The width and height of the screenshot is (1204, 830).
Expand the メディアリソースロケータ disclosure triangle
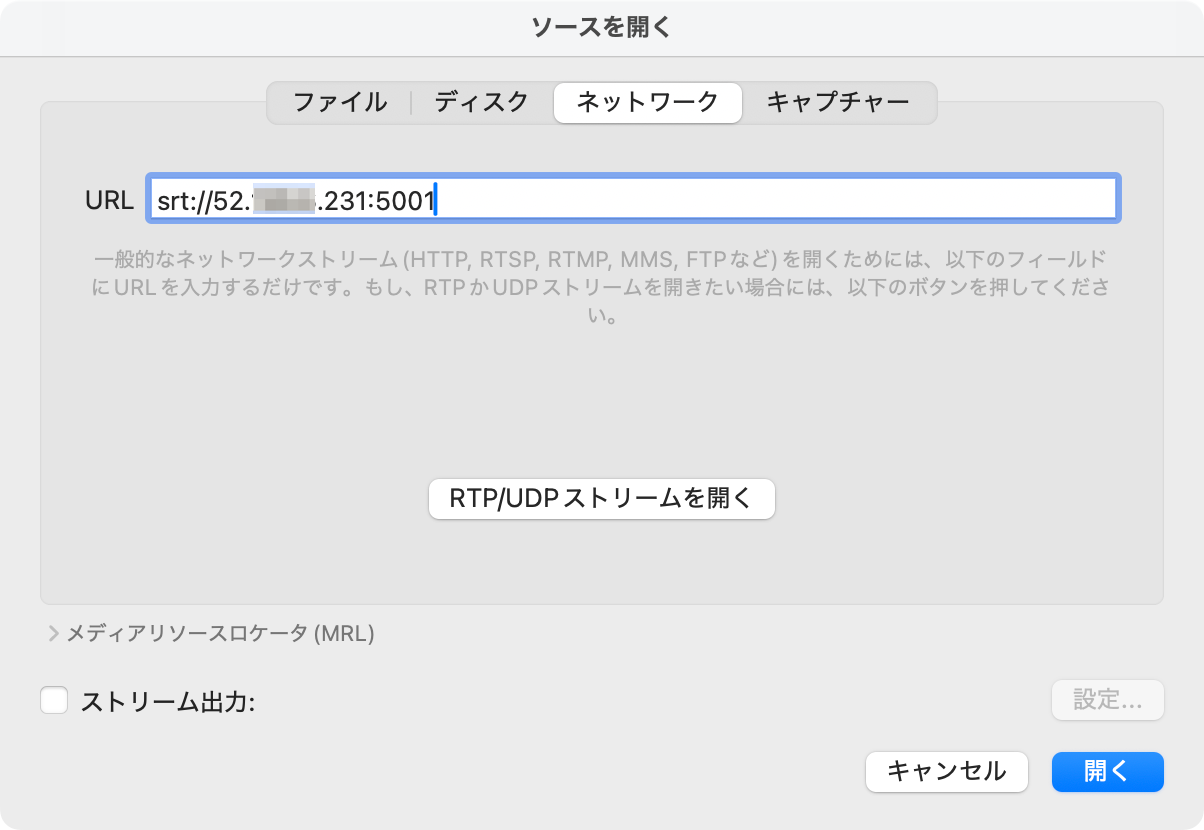(53, 634)
